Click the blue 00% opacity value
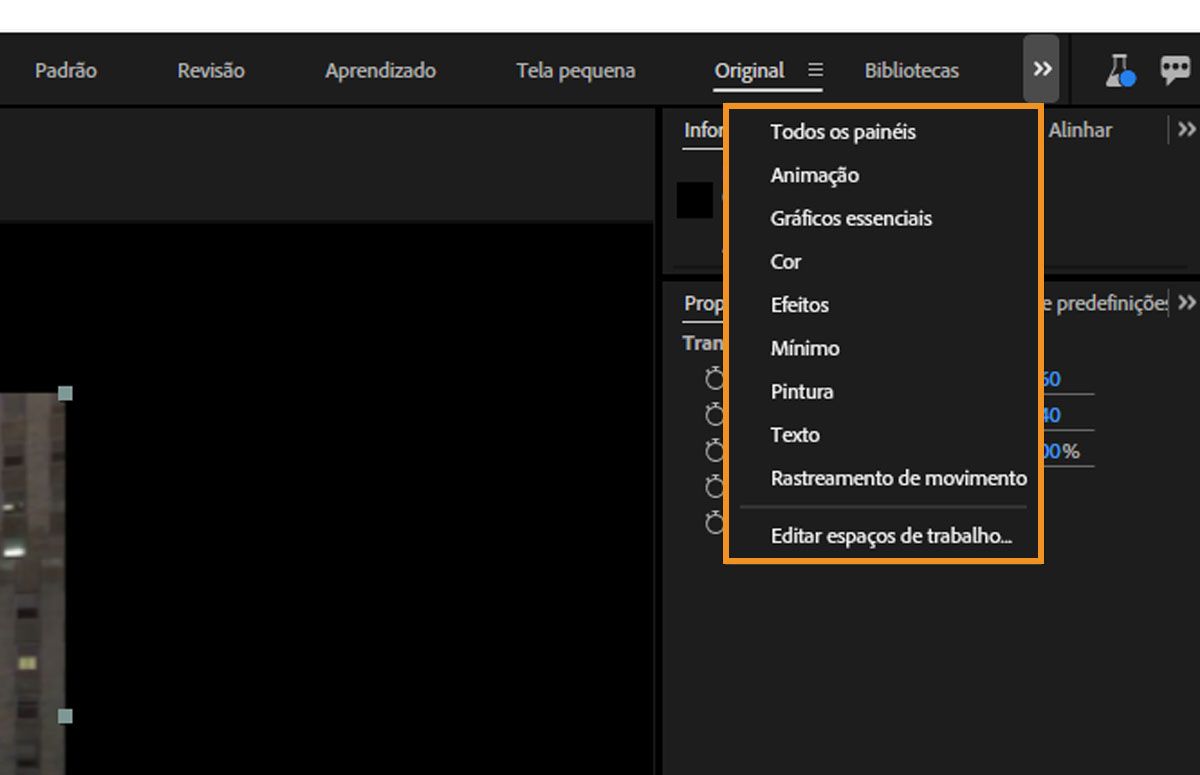1200x775 pixels. coord(1060,450)
